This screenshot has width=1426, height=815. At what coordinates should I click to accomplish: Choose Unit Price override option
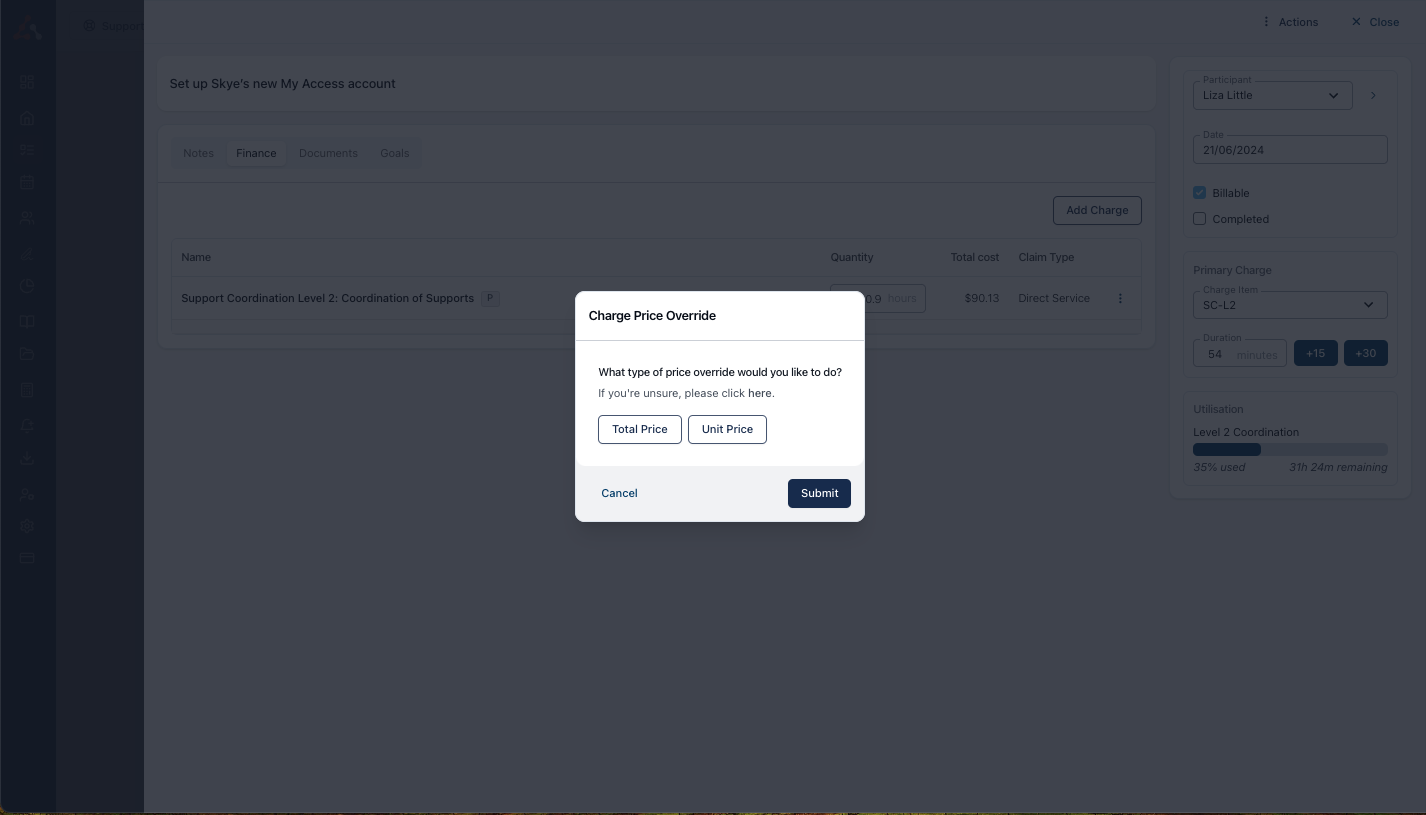727,429
